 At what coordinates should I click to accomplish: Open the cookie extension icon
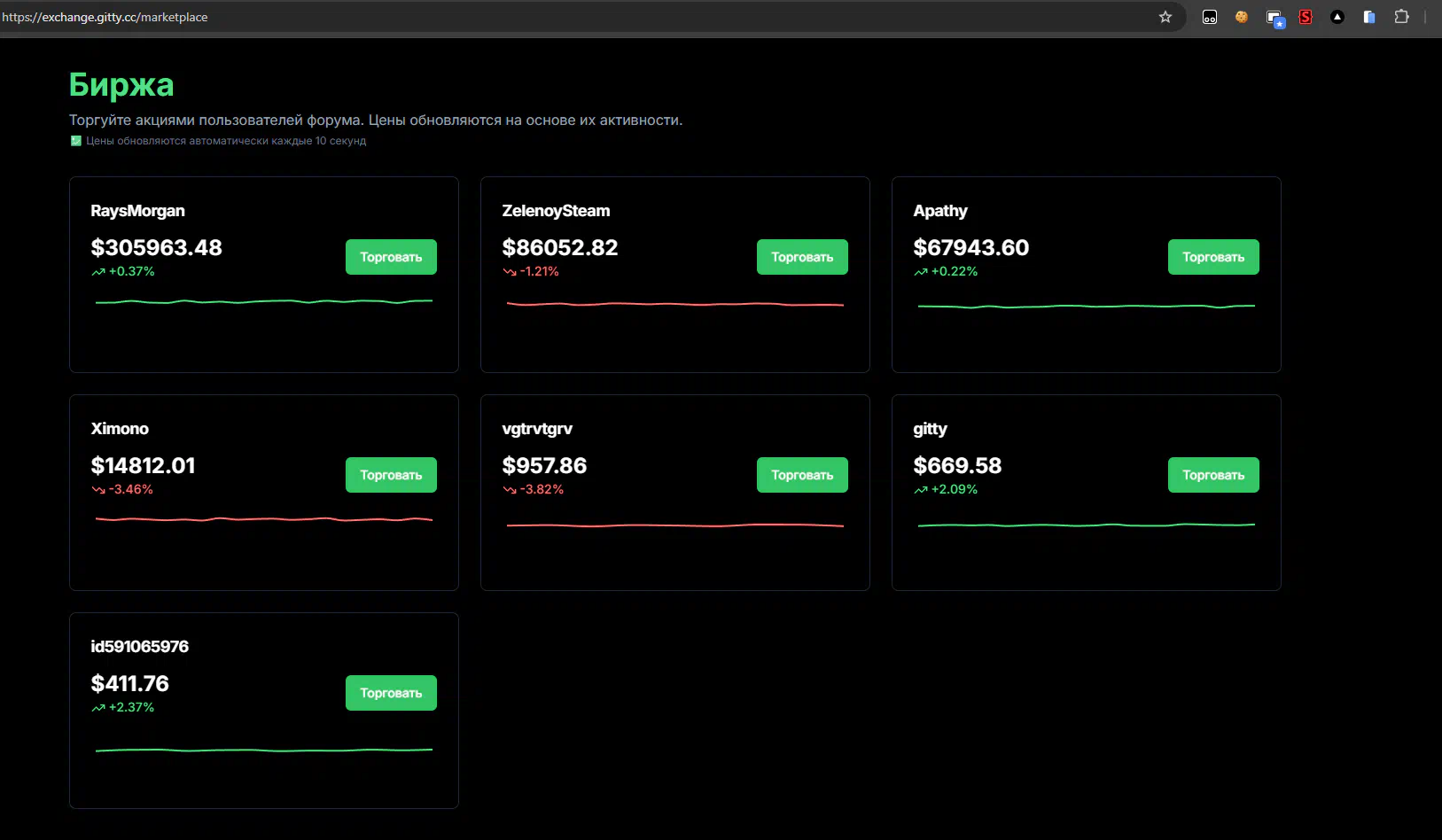(x=1242, y=17)
